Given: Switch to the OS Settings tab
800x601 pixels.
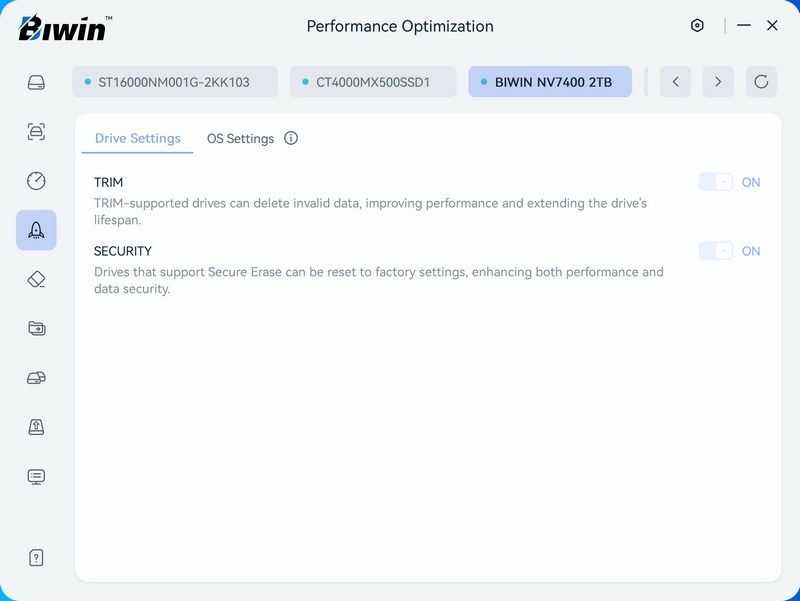Looking at the screenshot, I should pyautogui.click(x=240, y=139).
